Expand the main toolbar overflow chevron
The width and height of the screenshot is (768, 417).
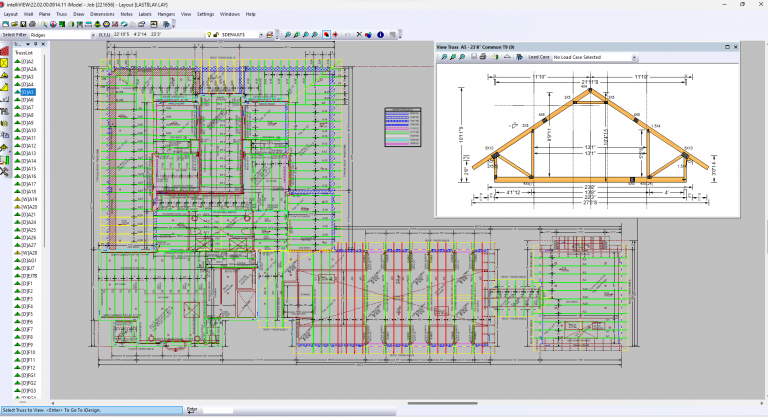(173, 25)
